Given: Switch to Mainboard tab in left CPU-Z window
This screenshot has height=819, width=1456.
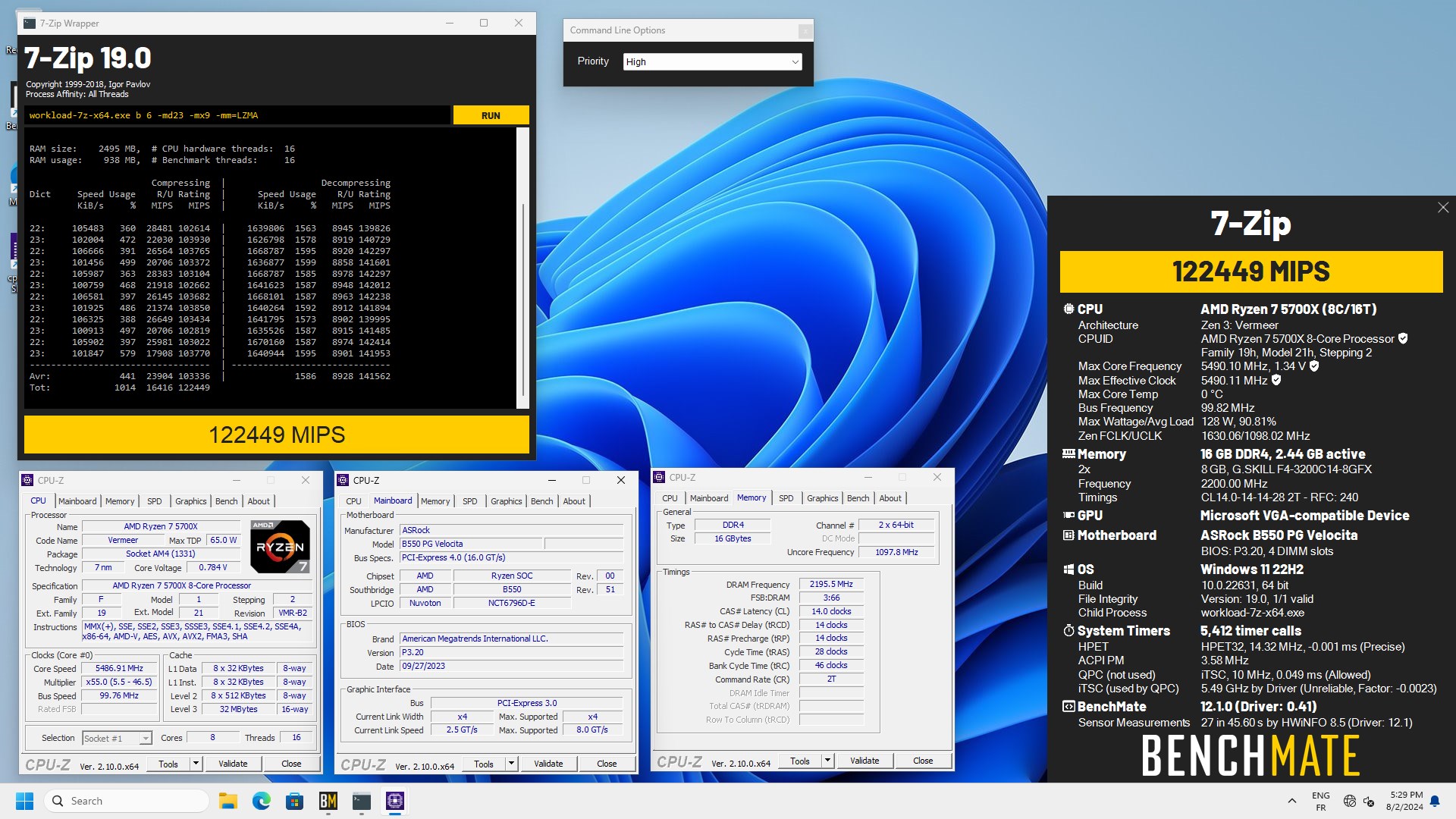Looking at the screenshot, I should coord(77,501).
